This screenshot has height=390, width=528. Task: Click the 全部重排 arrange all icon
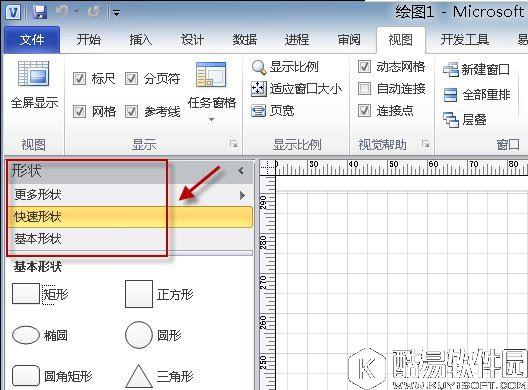coord(451,95)
